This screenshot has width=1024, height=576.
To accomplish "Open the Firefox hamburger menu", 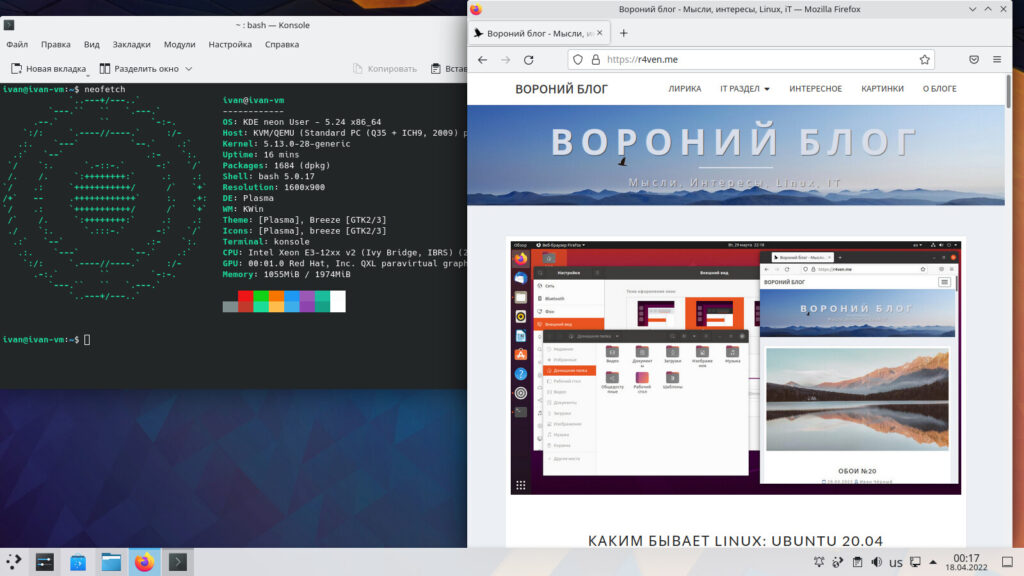I will coord(997,60).
